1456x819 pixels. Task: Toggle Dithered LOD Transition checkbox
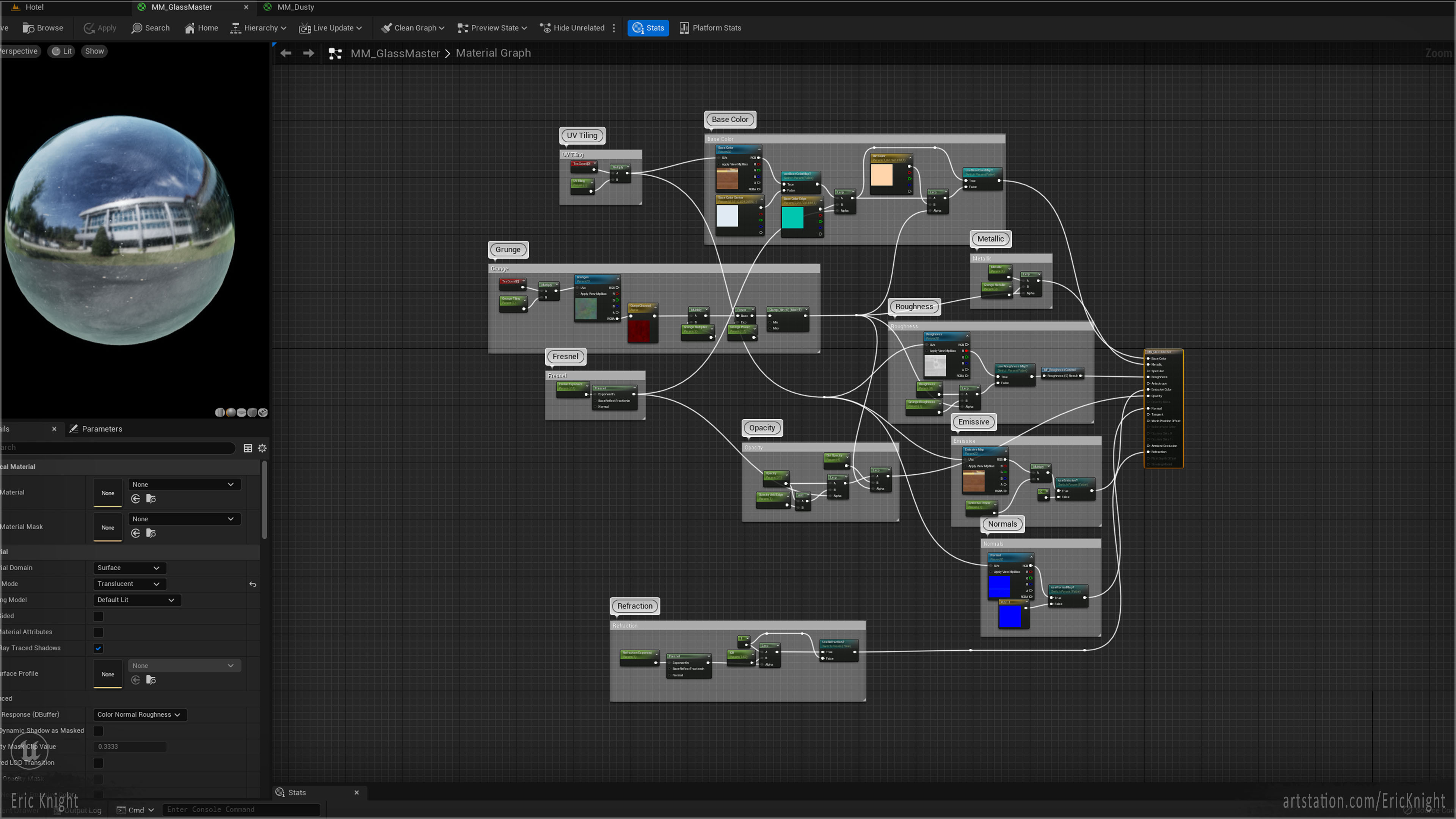(98, 763)
